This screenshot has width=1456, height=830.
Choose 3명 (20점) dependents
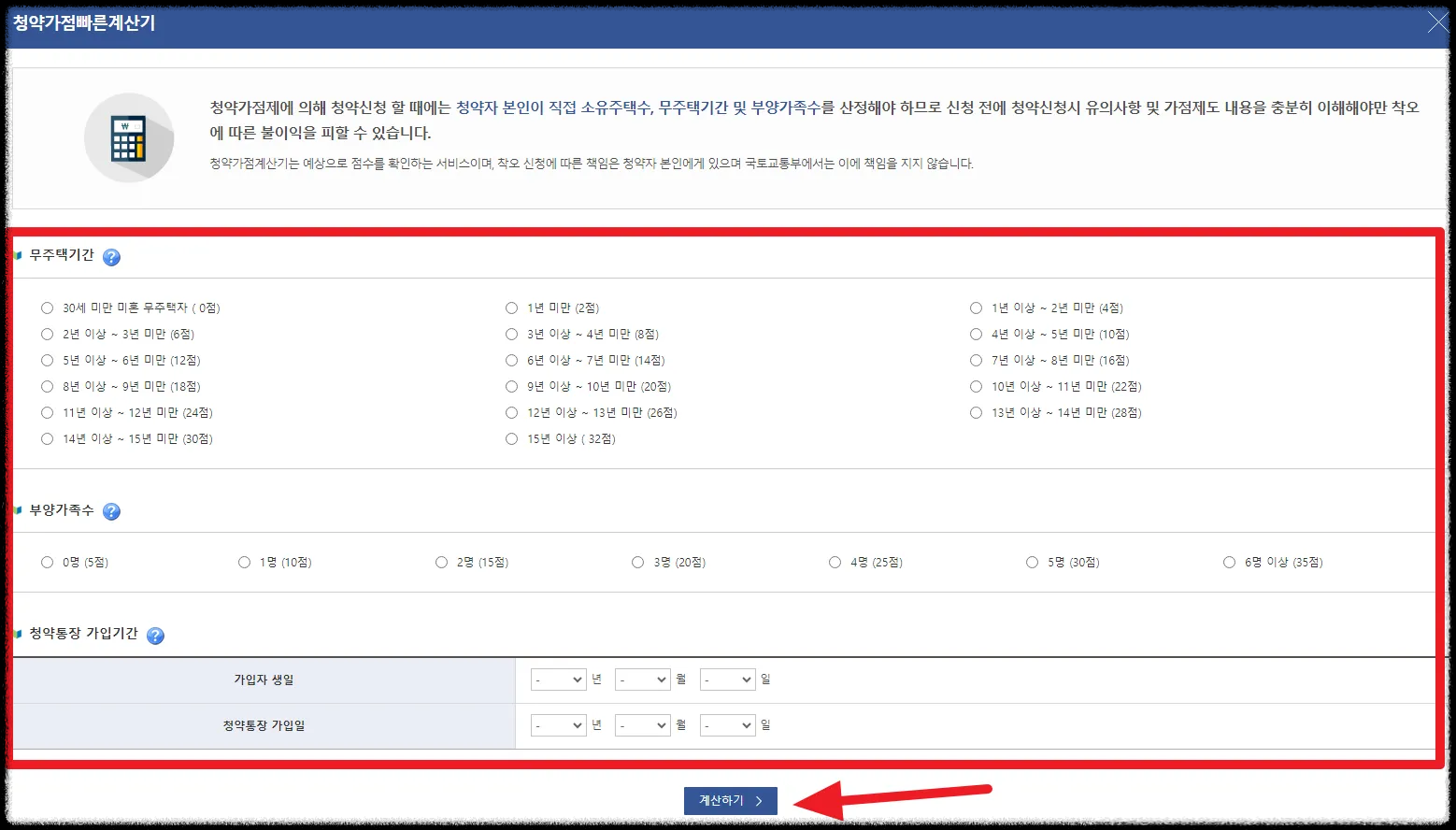point(637,562)
